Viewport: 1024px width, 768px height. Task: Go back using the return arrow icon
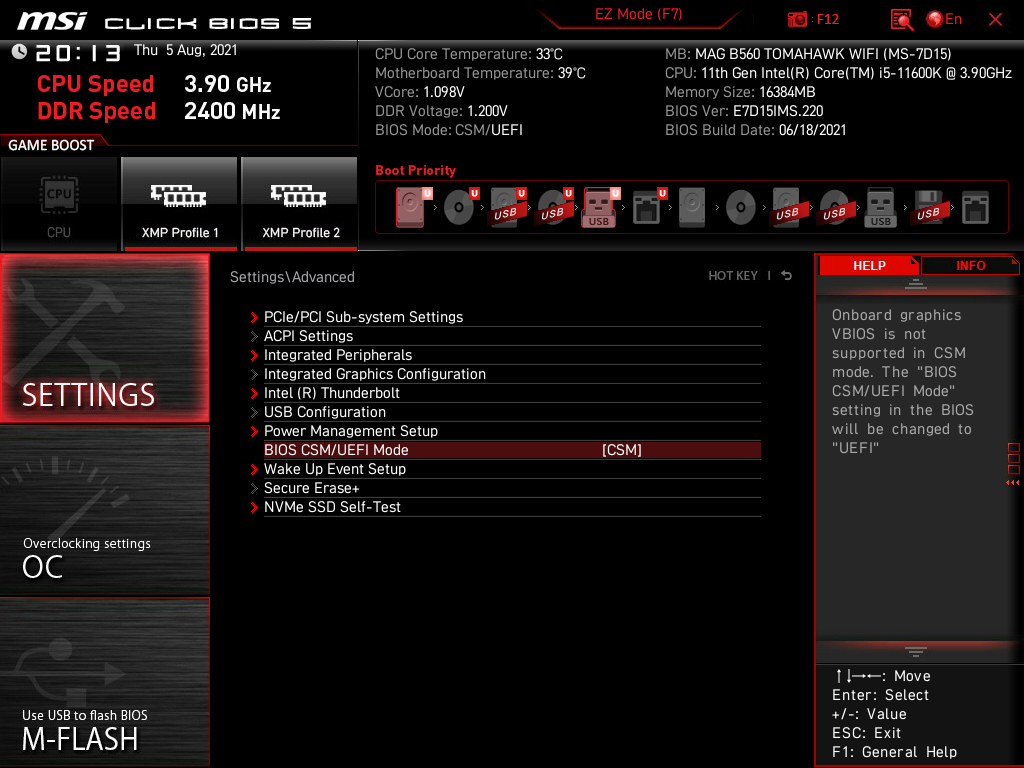(x=787, y=276)
